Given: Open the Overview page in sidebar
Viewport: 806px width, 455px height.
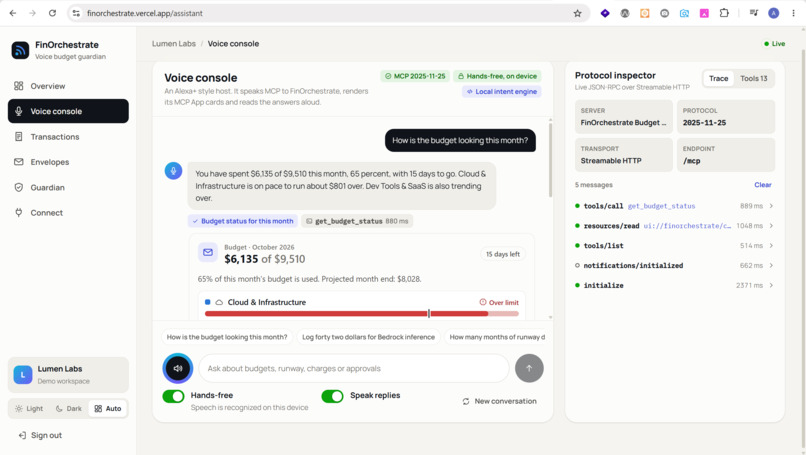Looking at the screenshot, I should tap(68, 86).
